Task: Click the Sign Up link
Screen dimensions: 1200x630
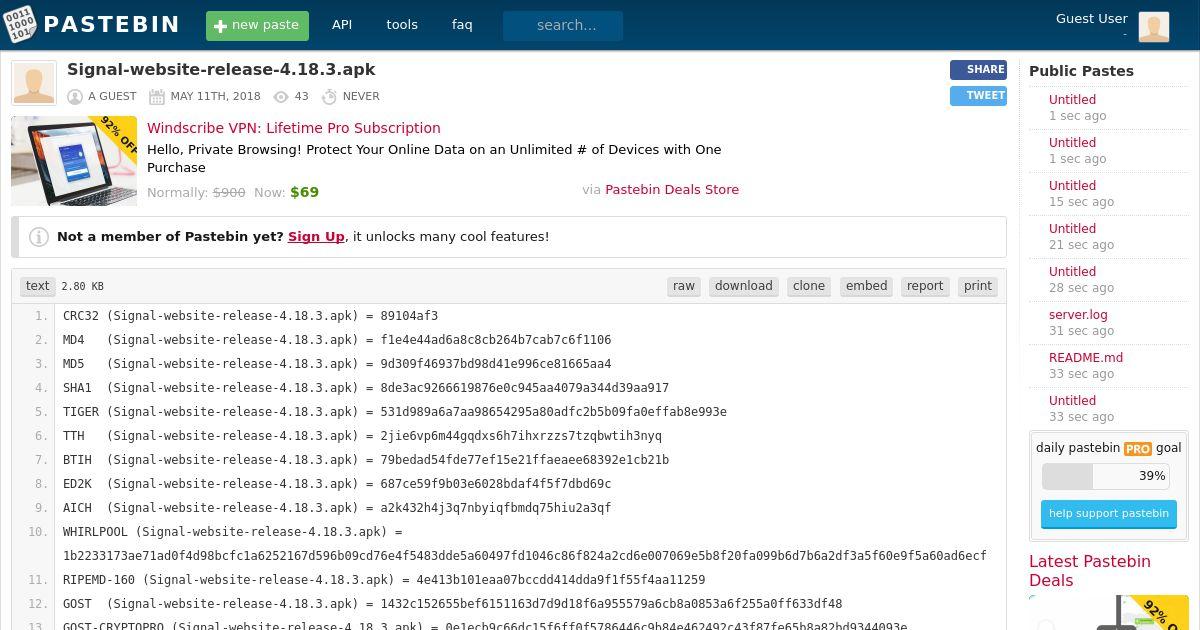Action: [316, 237]
